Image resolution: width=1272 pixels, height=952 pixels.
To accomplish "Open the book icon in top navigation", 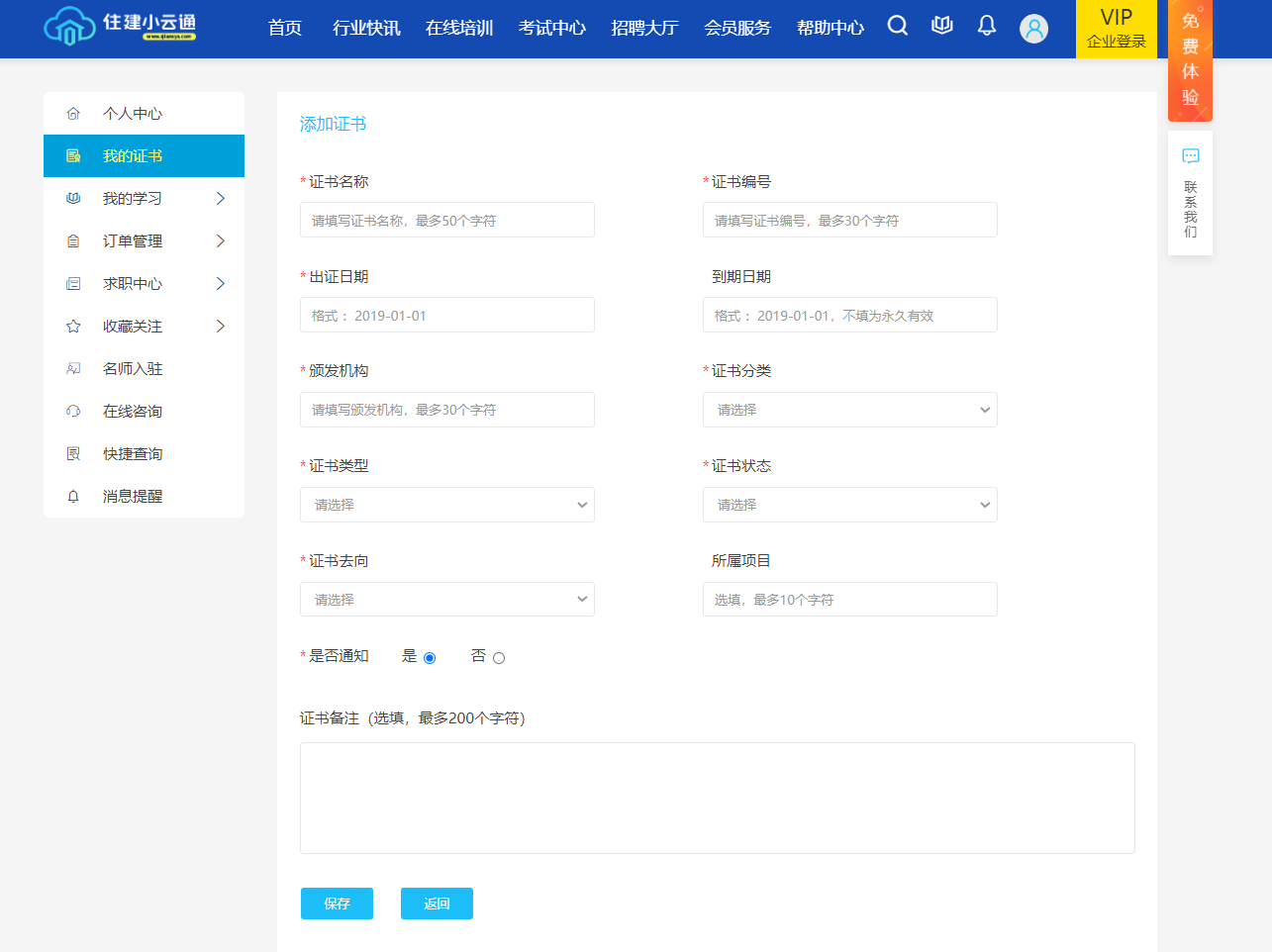I will (x=941, y=26).
